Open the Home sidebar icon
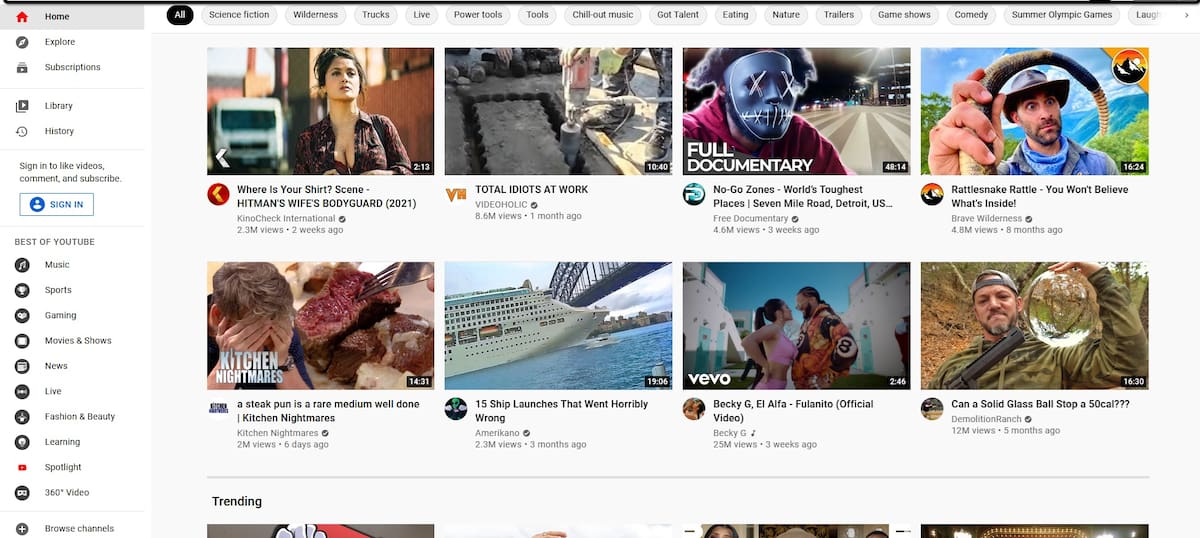Viewport: 1200px width, 538px height. 22,17
